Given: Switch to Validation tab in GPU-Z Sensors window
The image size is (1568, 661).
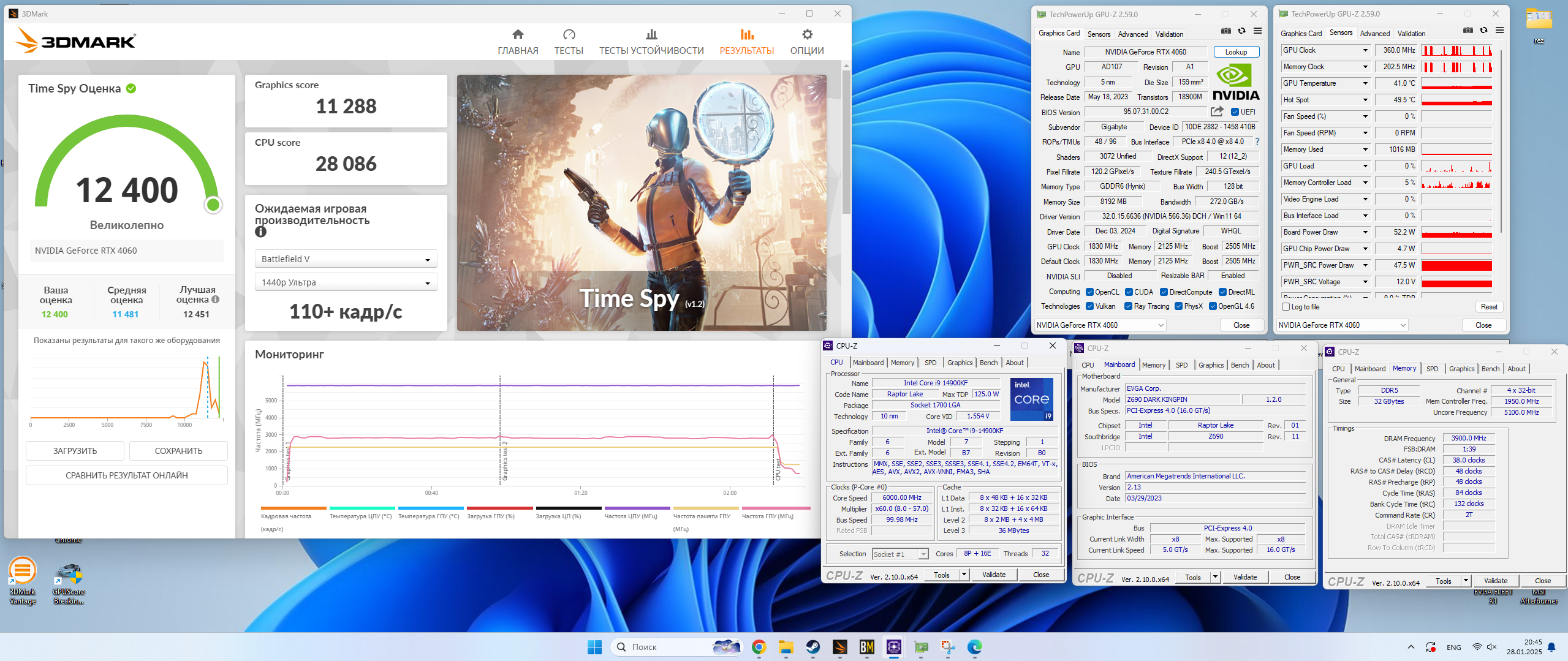Looking at the screenshot, I should click(1411, 34).
